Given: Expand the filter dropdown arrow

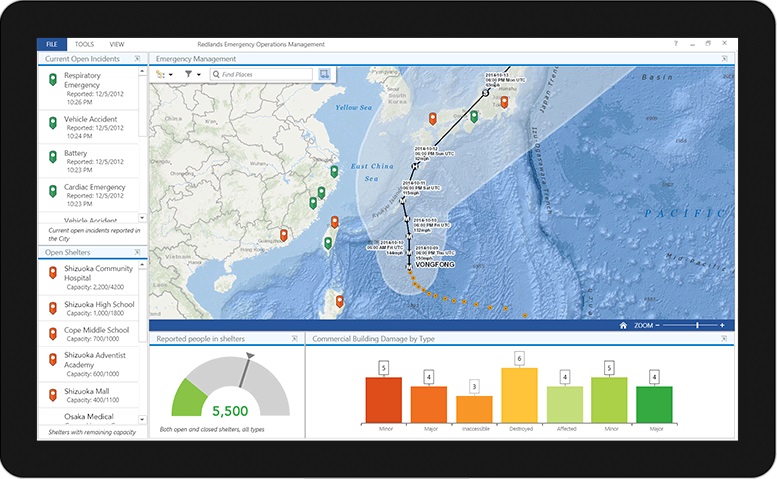Looking at the screenshot, I should coord(199,75).
